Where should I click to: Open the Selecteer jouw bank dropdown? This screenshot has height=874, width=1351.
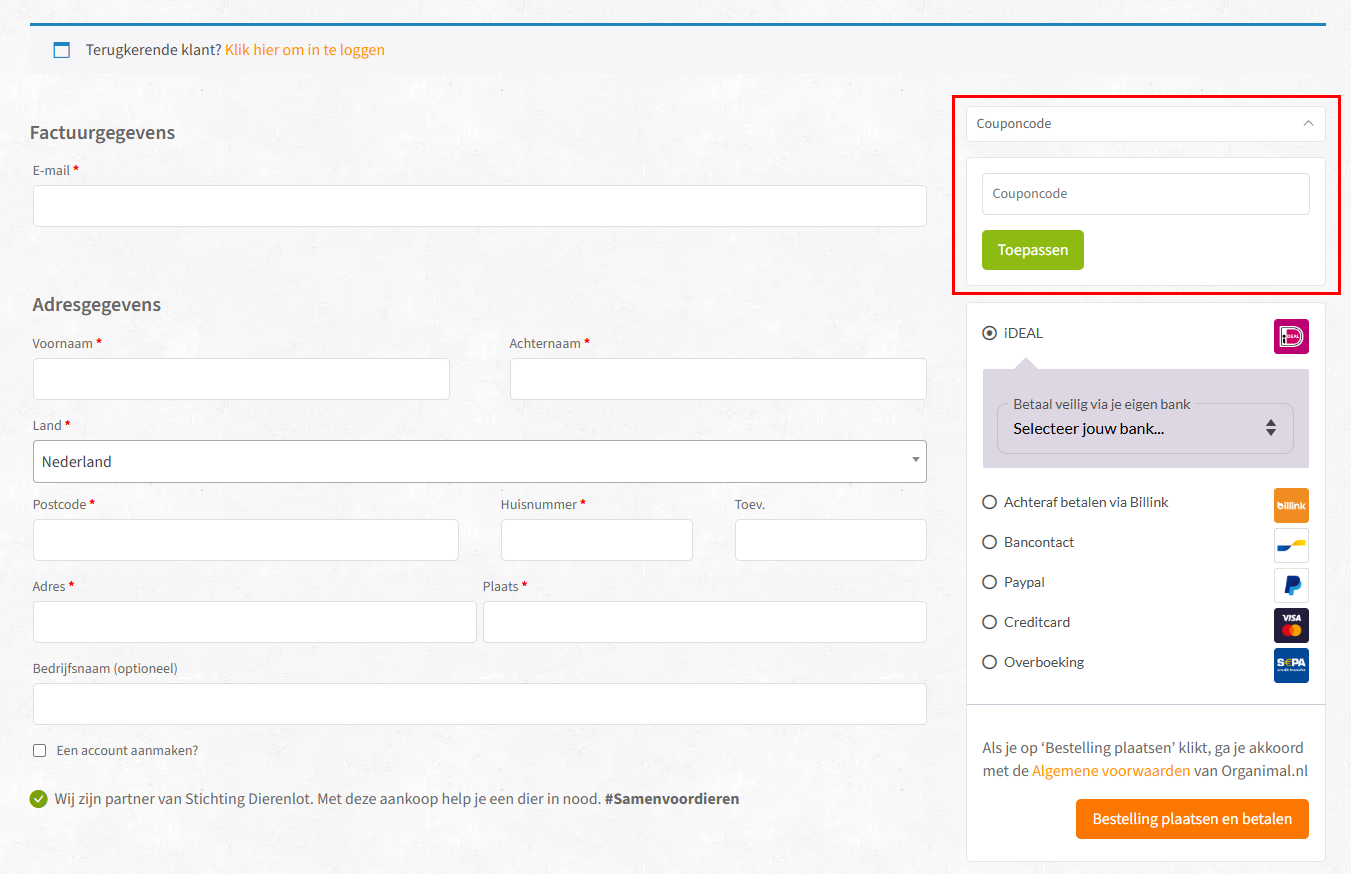pyautogui.click(x=1145, y=429)
